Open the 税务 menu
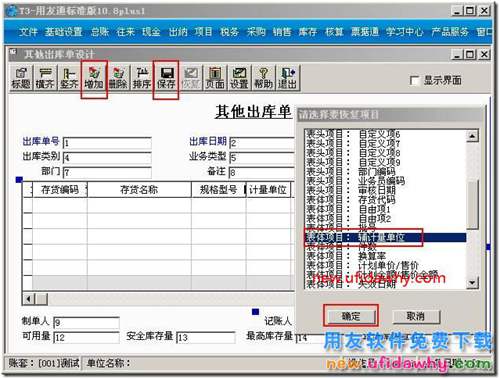500x379 pixels. tap(229, 32)
